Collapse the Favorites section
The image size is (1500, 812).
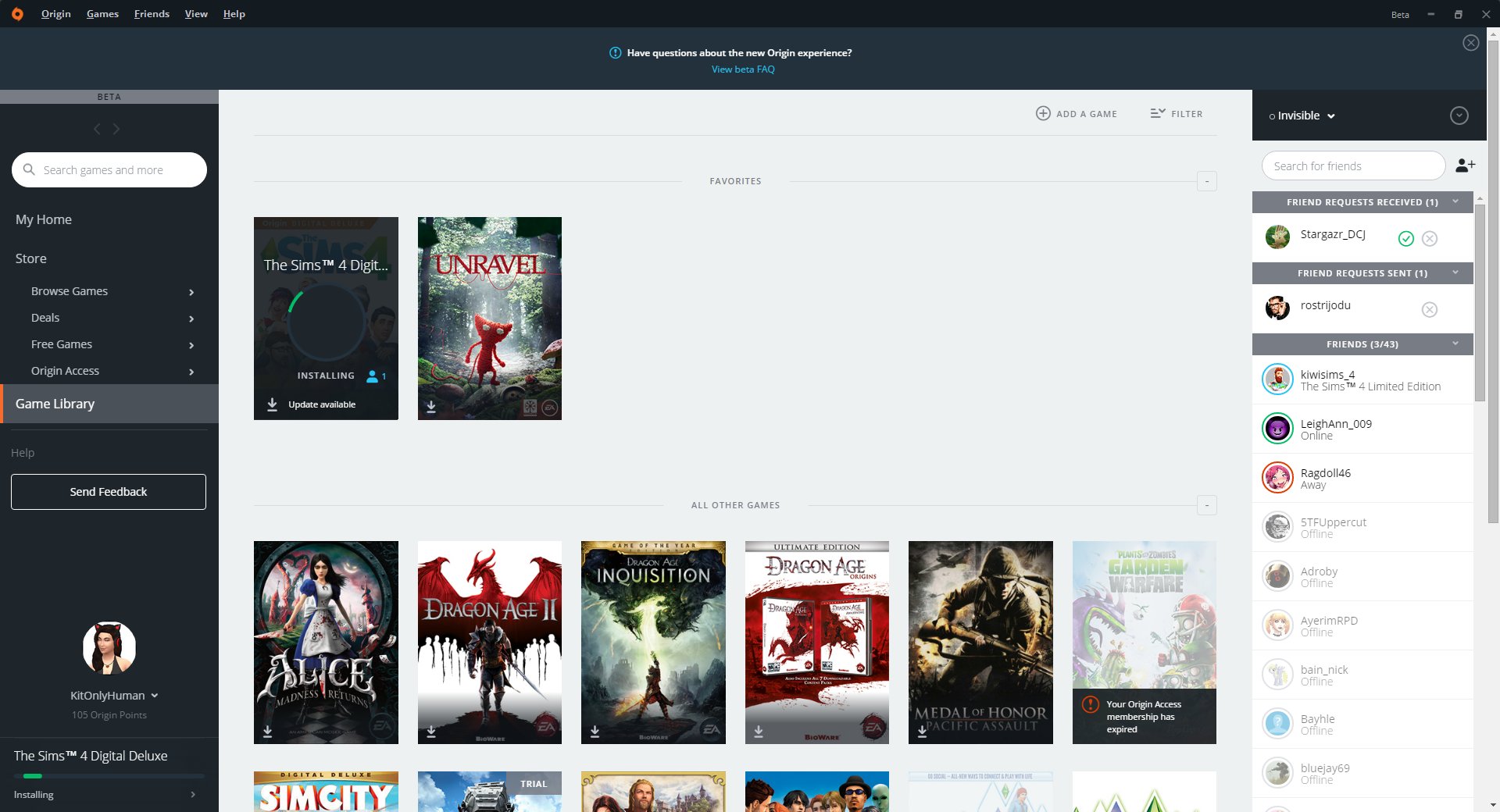pos(1207,181)
